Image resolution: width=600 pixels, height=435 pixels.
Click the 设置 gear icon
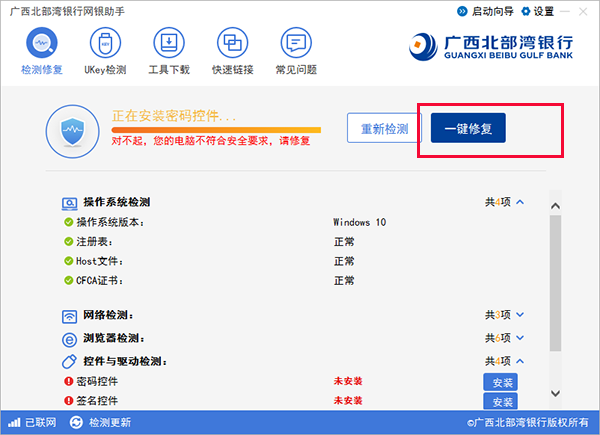tap(526, 11)
